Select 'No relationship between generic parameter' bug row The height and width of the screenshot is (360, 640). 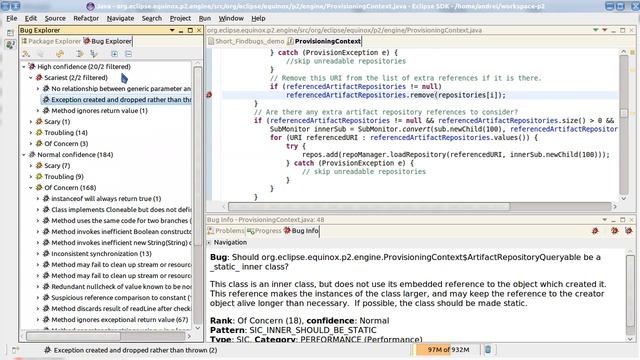pyautogui.click(x=117, y=89)
